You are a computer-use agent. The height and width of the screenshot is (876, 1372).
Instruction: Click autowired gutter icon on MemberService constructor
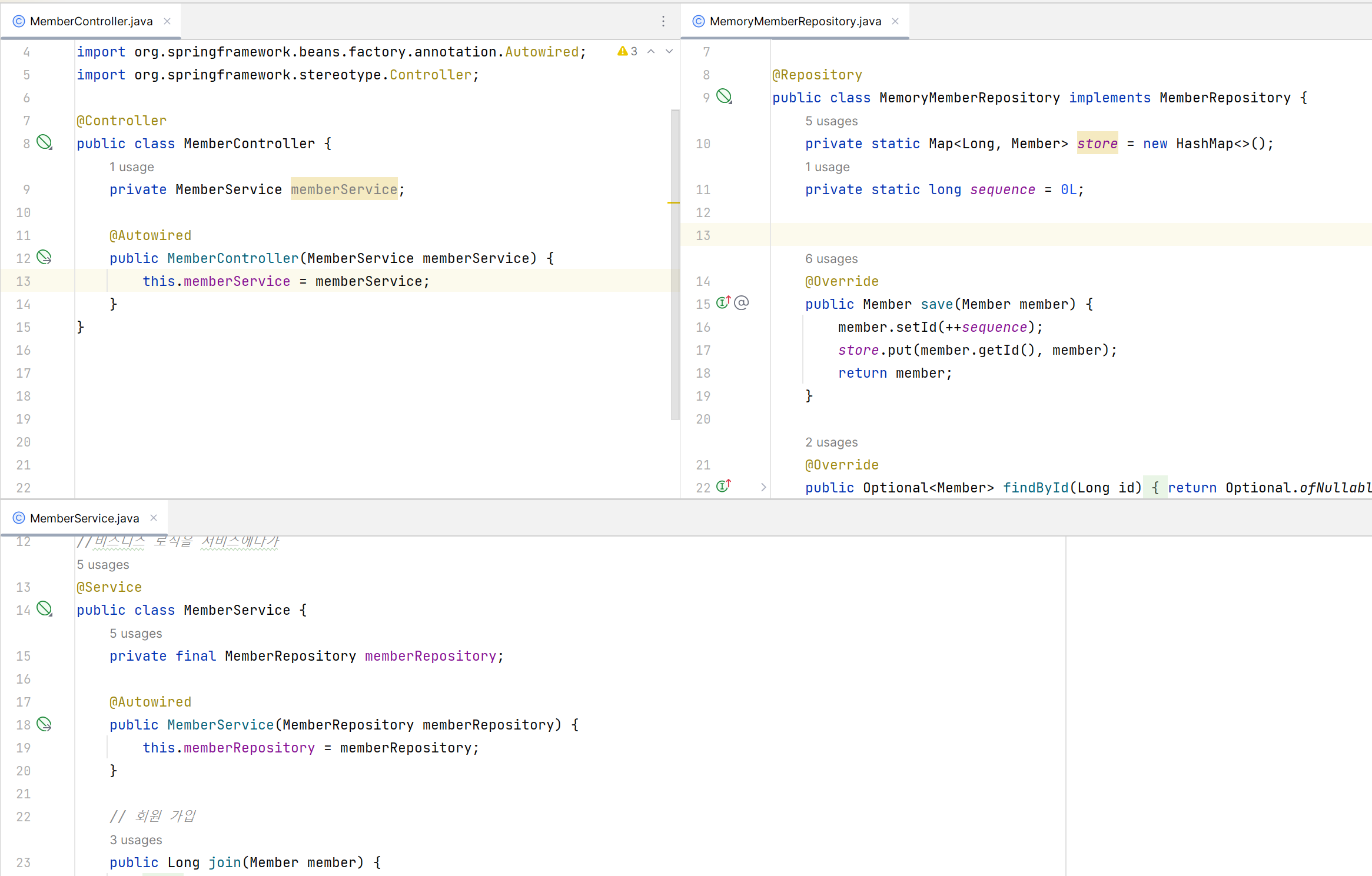pyautogui.click(x=45, y=724)
